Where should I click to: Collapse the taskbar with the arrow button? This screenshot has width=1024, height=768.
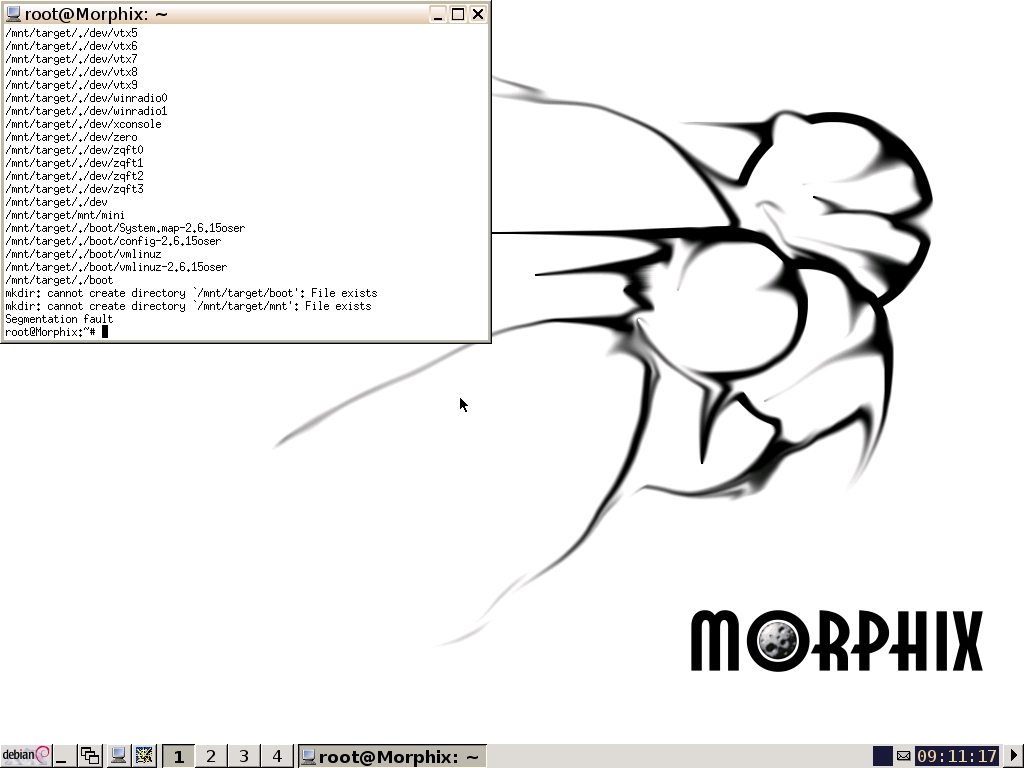pos(1013,756)
